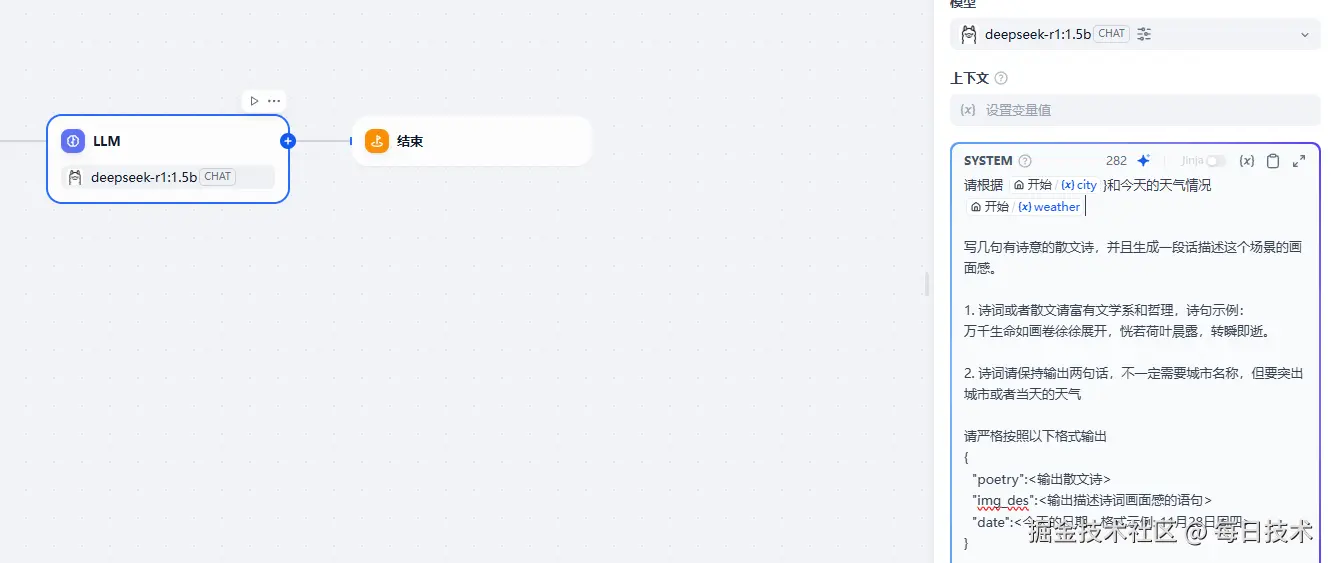Click the purple LLM node icon
This screenshot has height=563, width=1331.
coord(73,141)
